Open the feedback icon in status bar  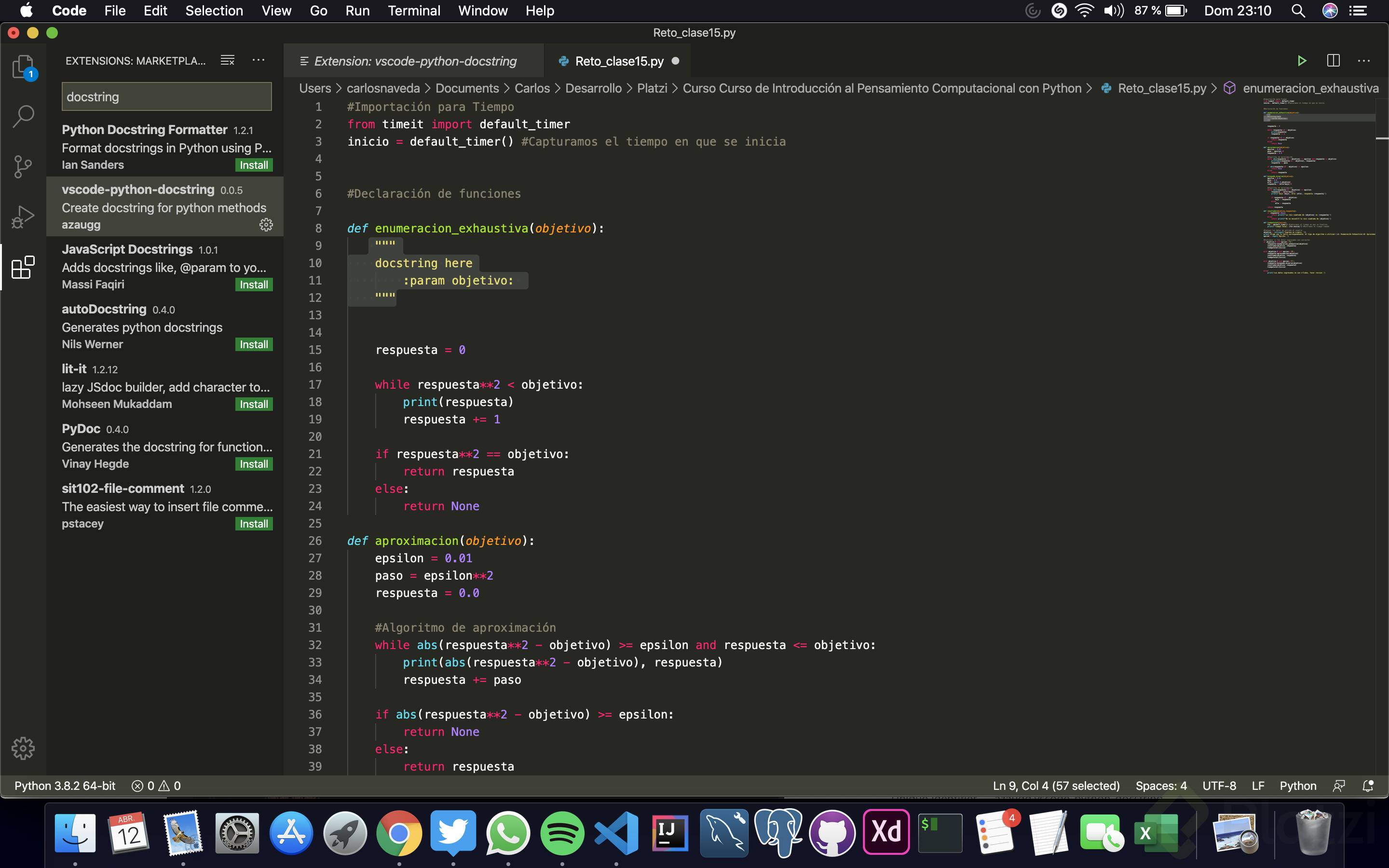coord(1338,786)
